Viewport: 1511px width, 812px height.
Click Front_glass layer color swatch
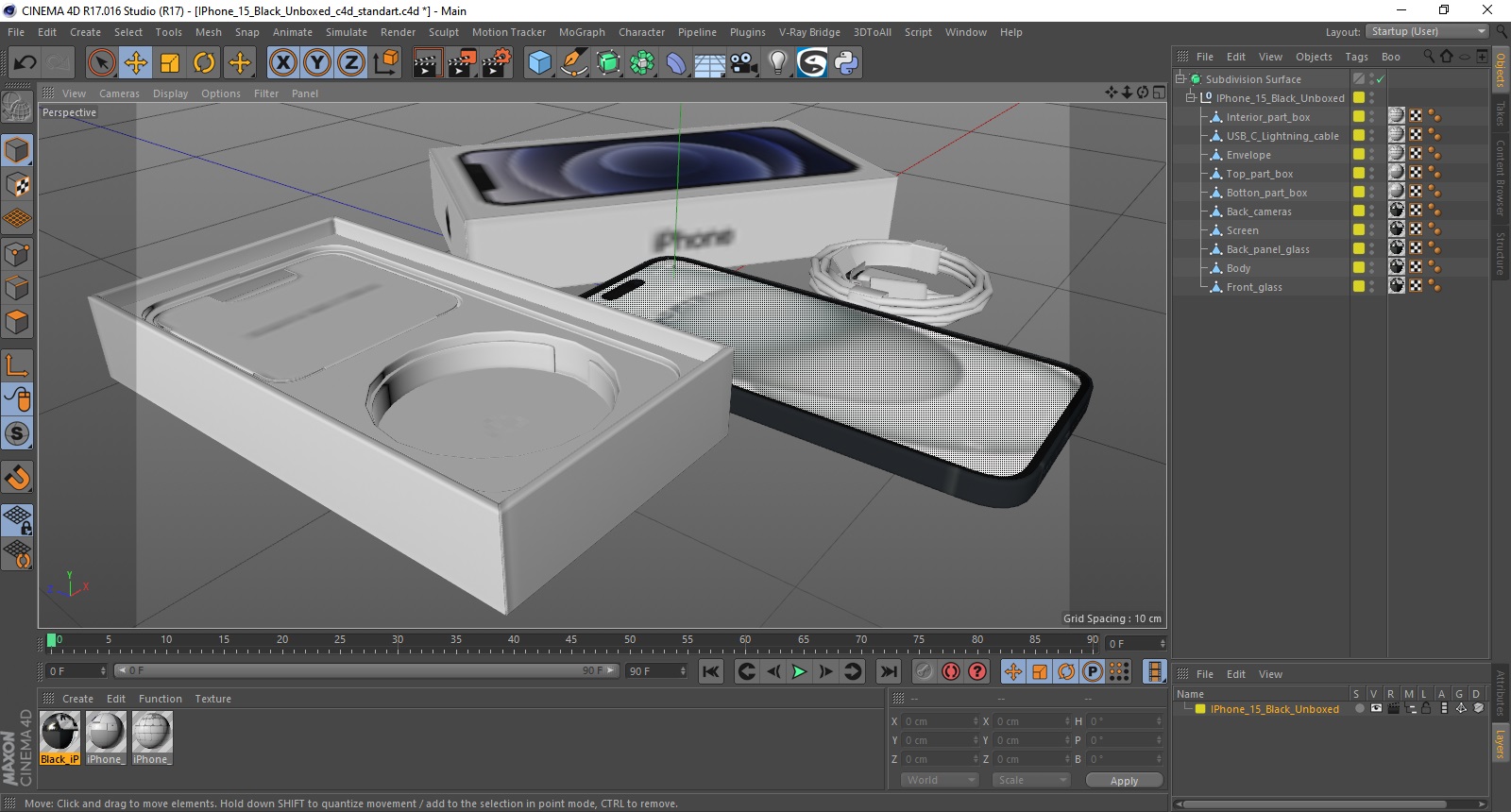(x=1359, y=286)
